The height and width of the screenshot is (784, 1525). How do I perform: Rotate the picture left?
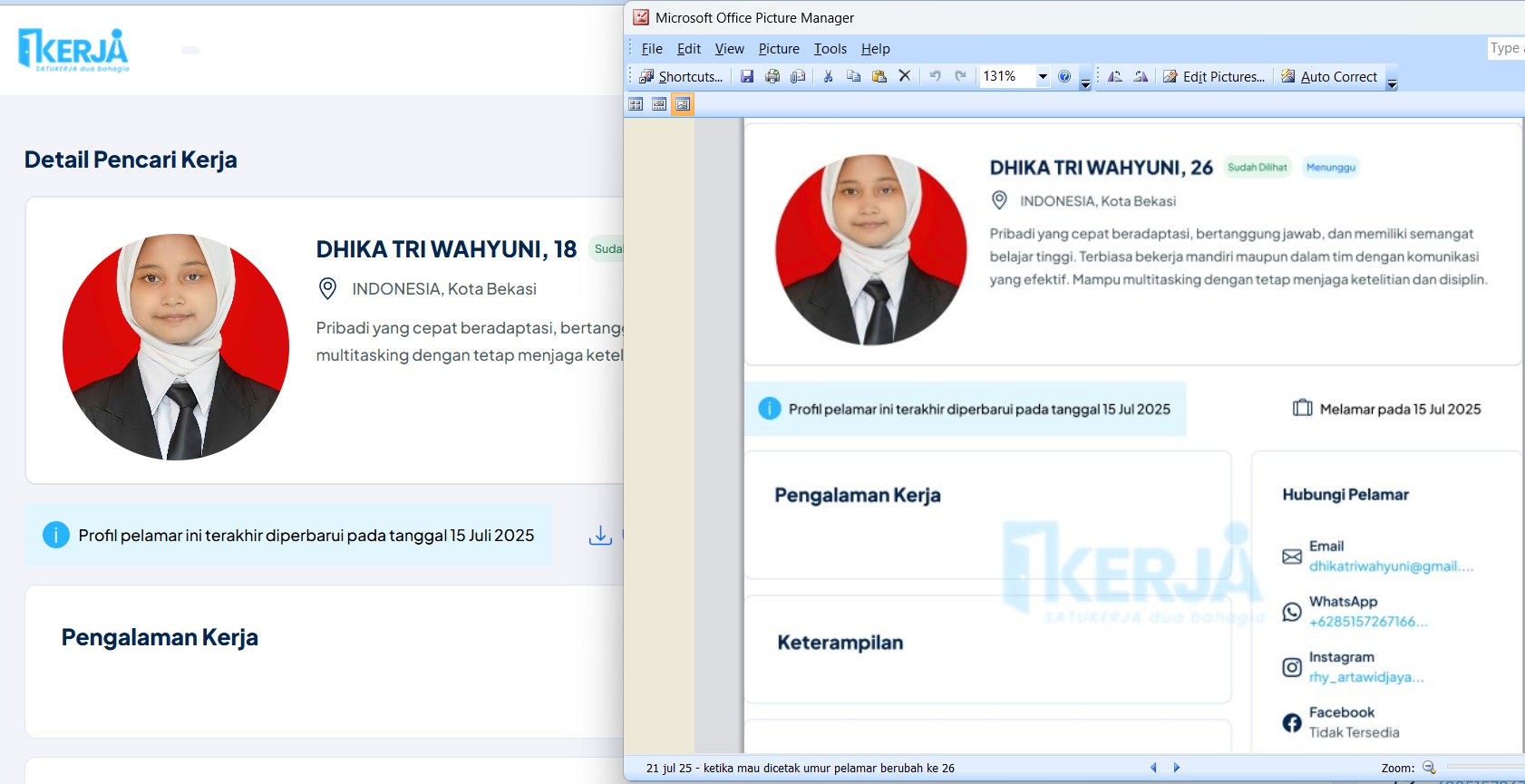pyautogui.click(x=1115, y=77)
